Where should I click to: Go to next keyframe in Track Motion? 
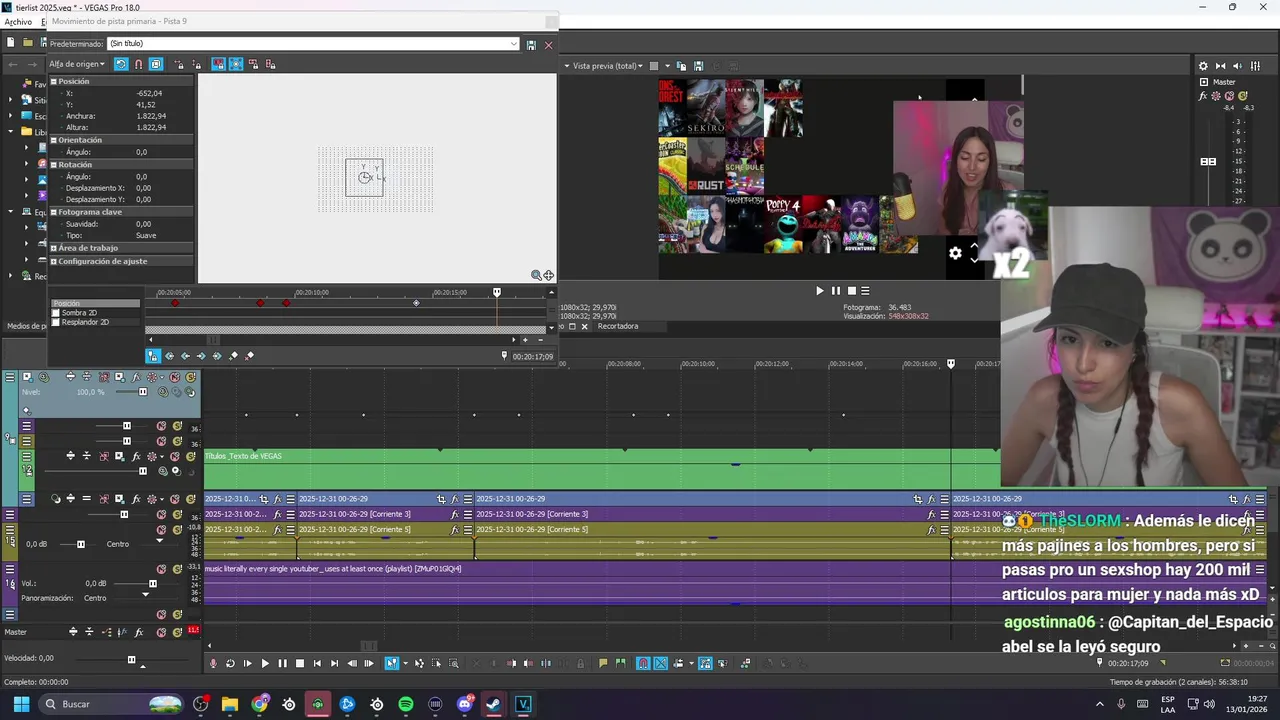[201, 356]
